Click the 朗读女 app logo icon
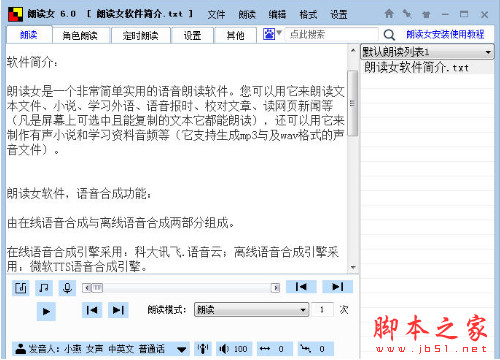500x360 pixels. pos(15,14)
